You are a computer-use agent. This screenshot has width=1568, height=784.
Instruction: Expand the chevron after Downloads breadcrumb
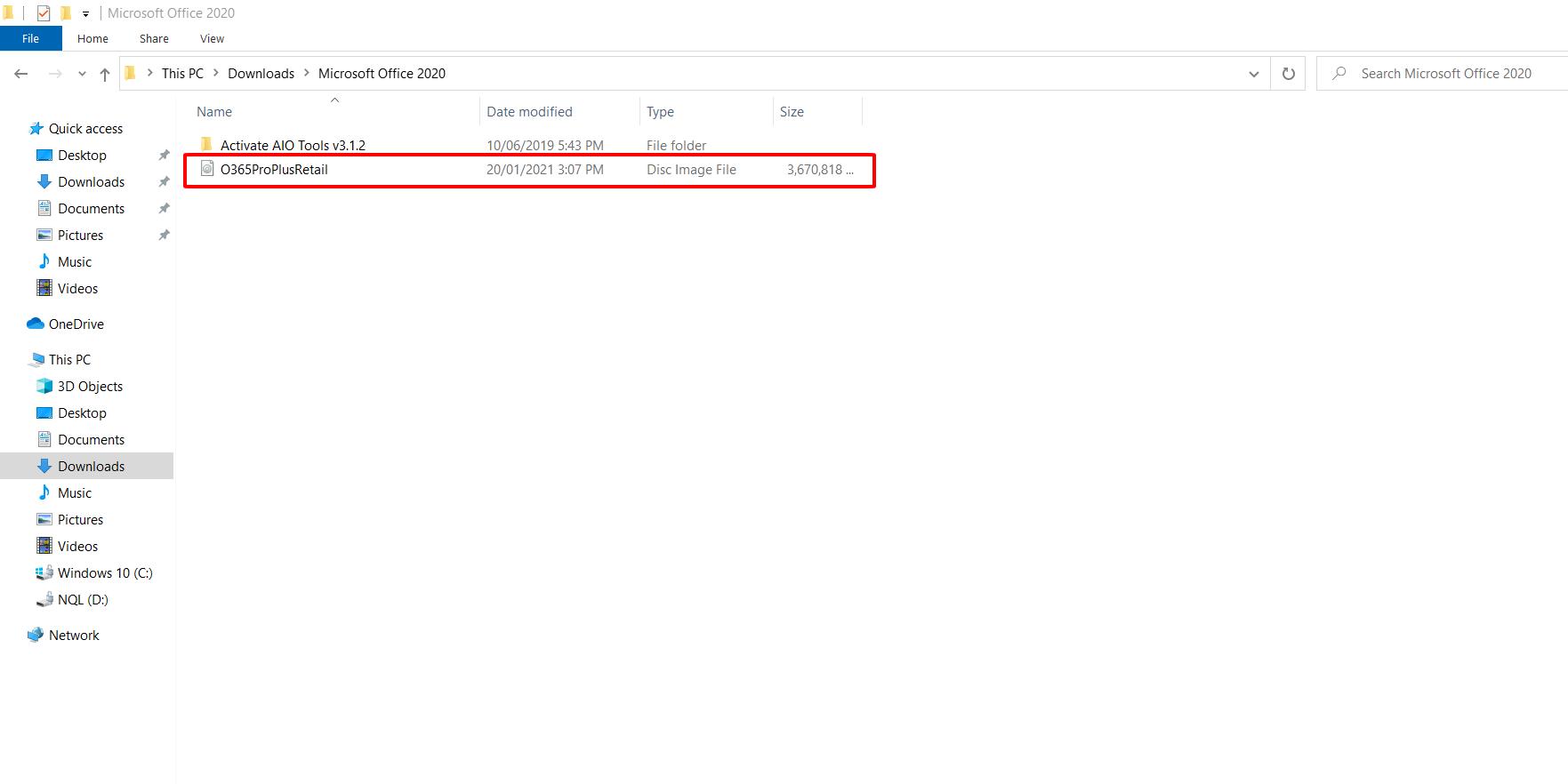pos(307,74)
